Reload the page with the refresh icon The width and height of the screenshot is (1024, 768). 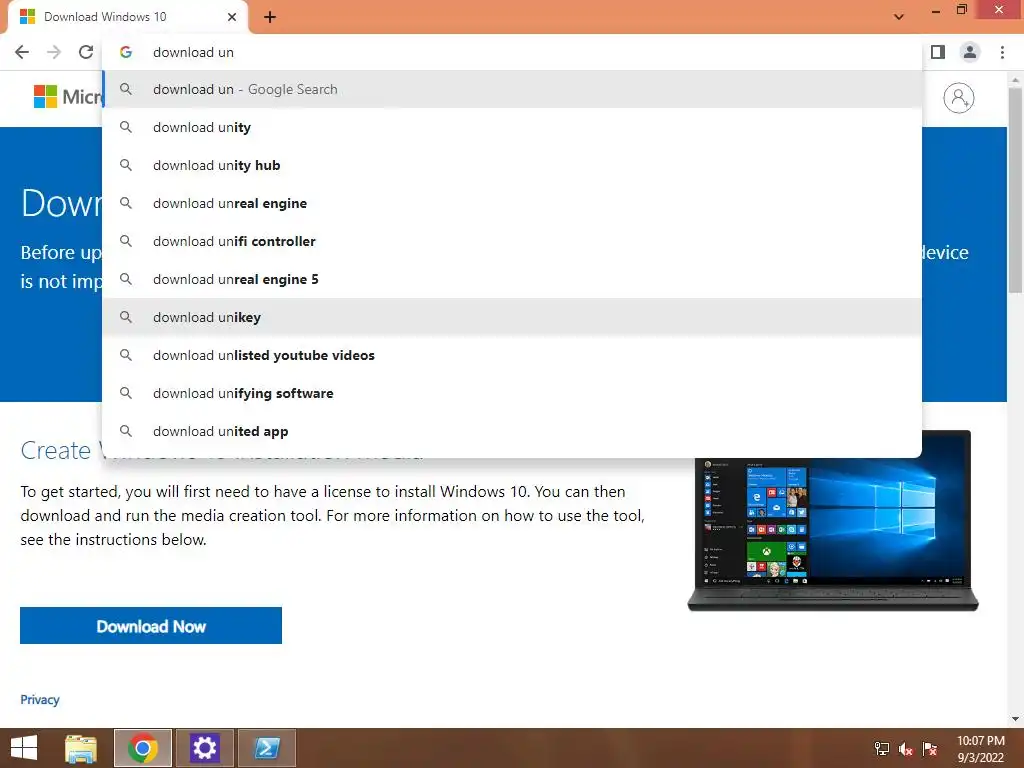(x=86, y=52)
